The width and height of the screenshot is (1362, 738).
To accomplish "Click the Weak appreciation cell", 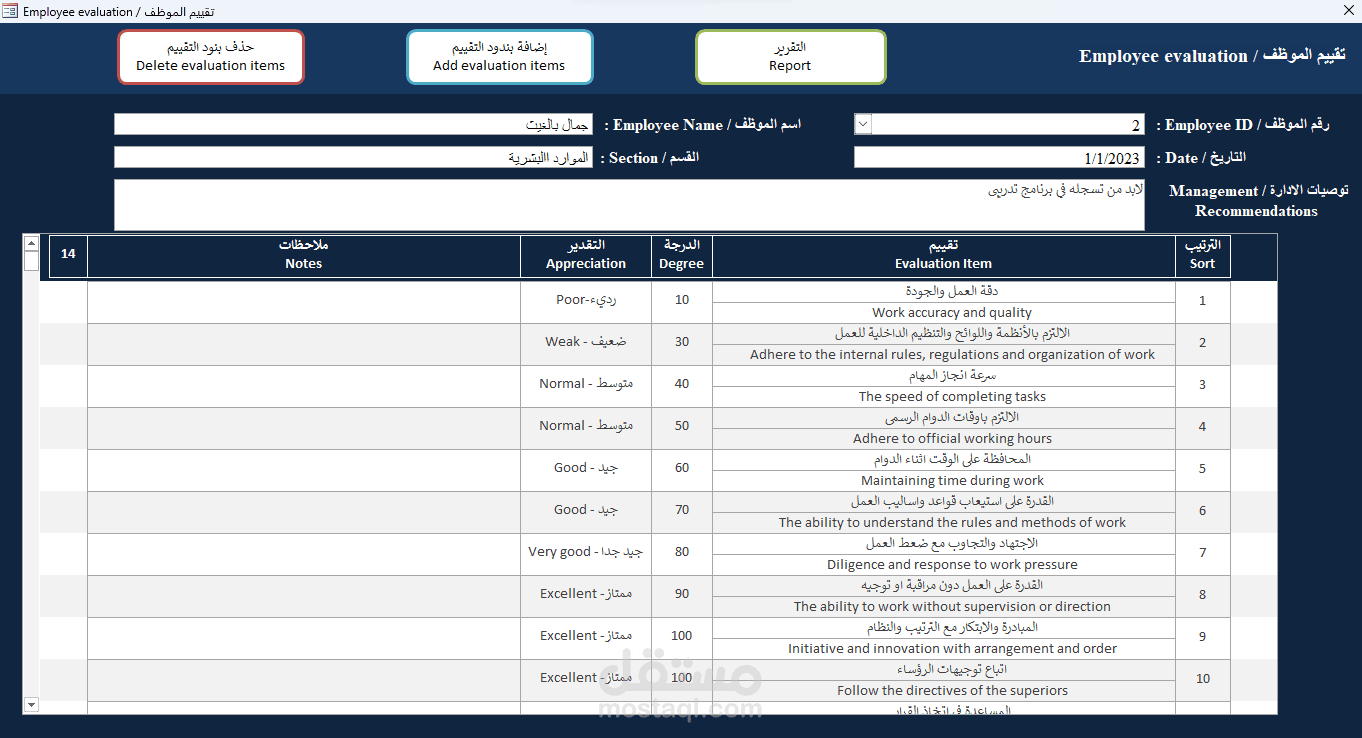I will (x=586, y=342).
